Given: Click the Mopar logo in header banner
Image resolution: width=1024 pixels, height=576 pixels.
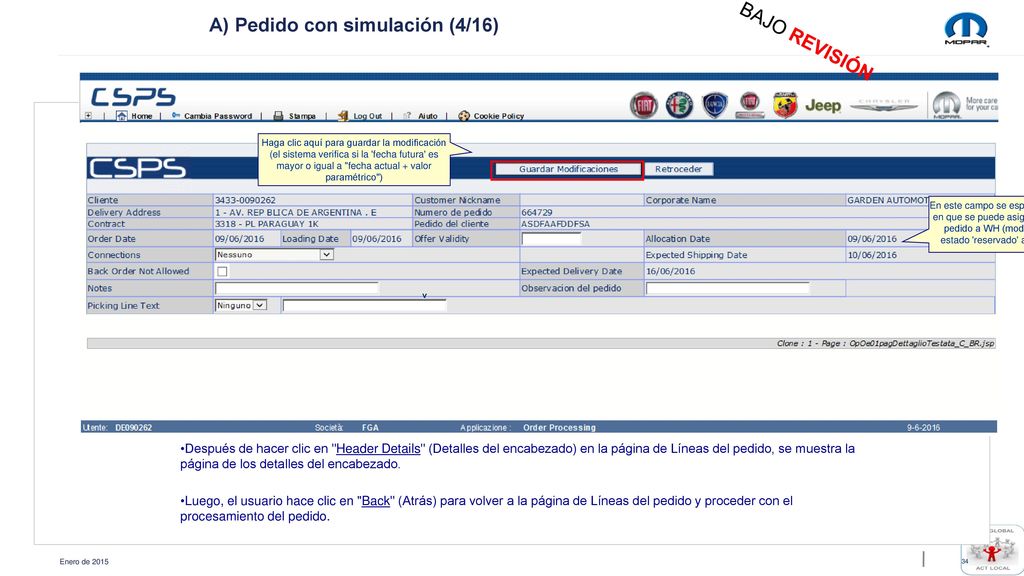Looking at the screenshot, I should 946,105.
